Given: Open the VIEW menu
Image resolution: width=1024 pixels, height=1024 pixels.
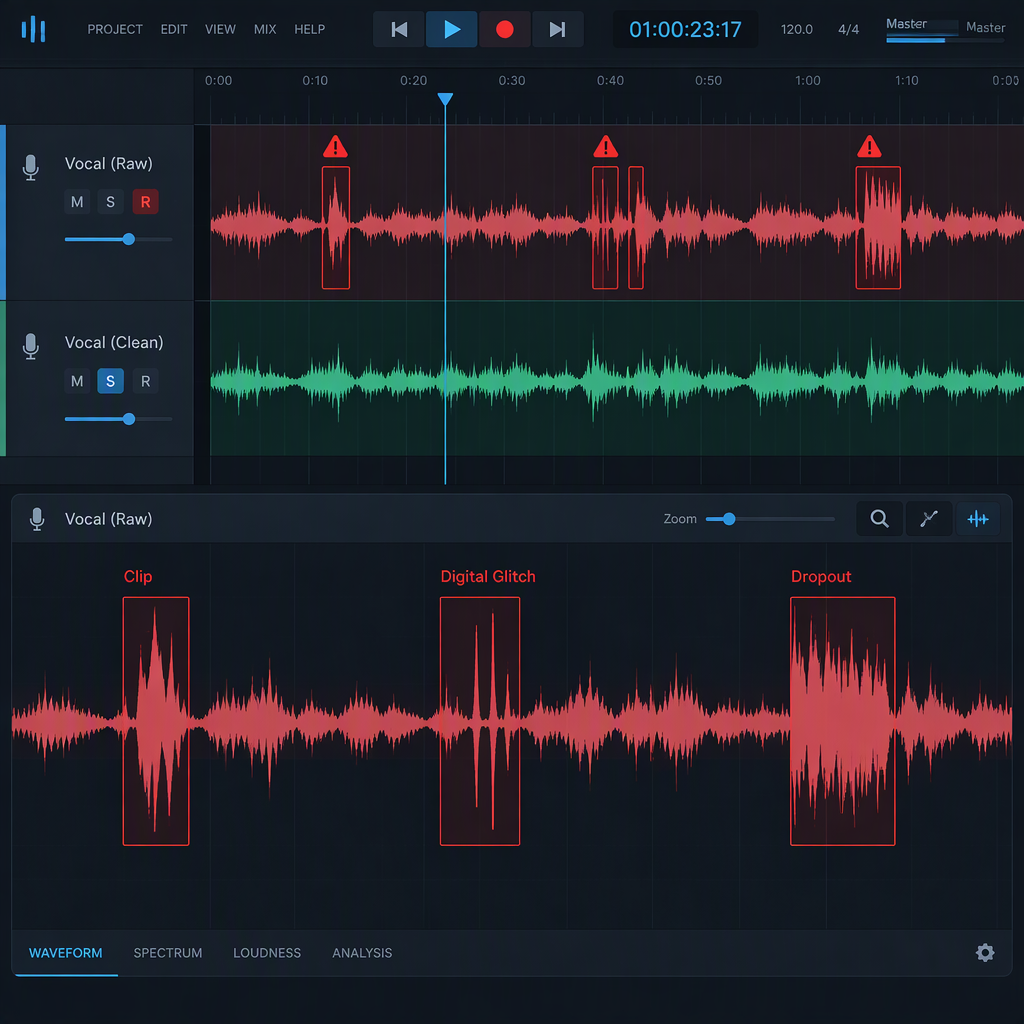Looking at the screenshot, I should [x=220, y=29].
